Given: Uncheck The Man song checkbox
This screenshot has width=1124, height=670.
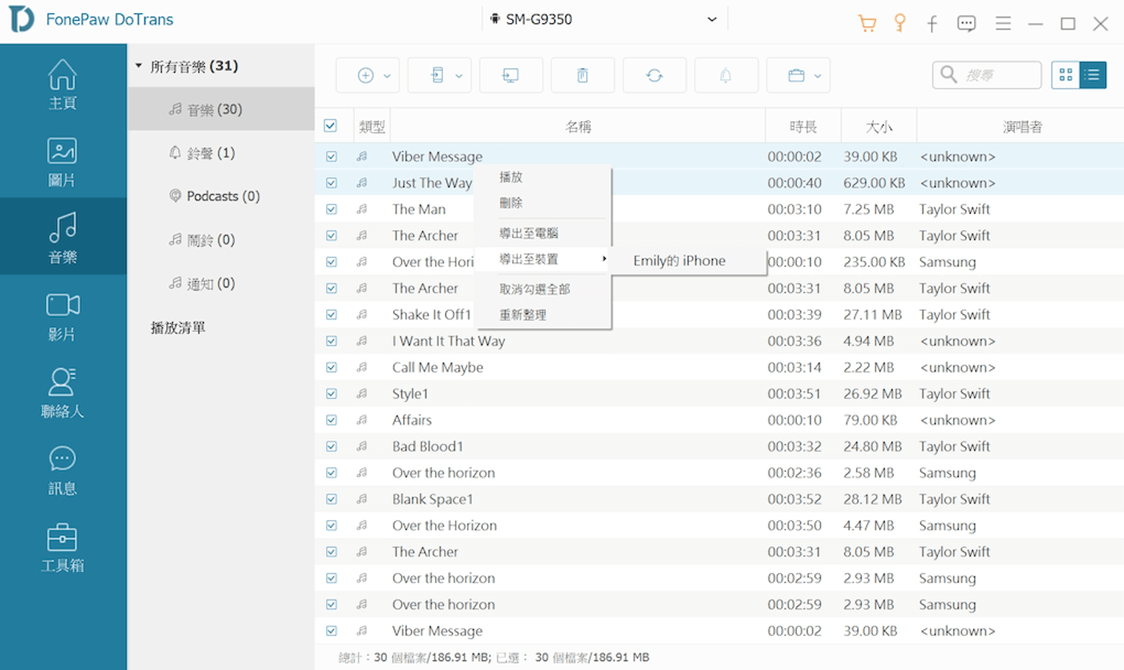Looking at the screenshot, I should click(331, 209).
